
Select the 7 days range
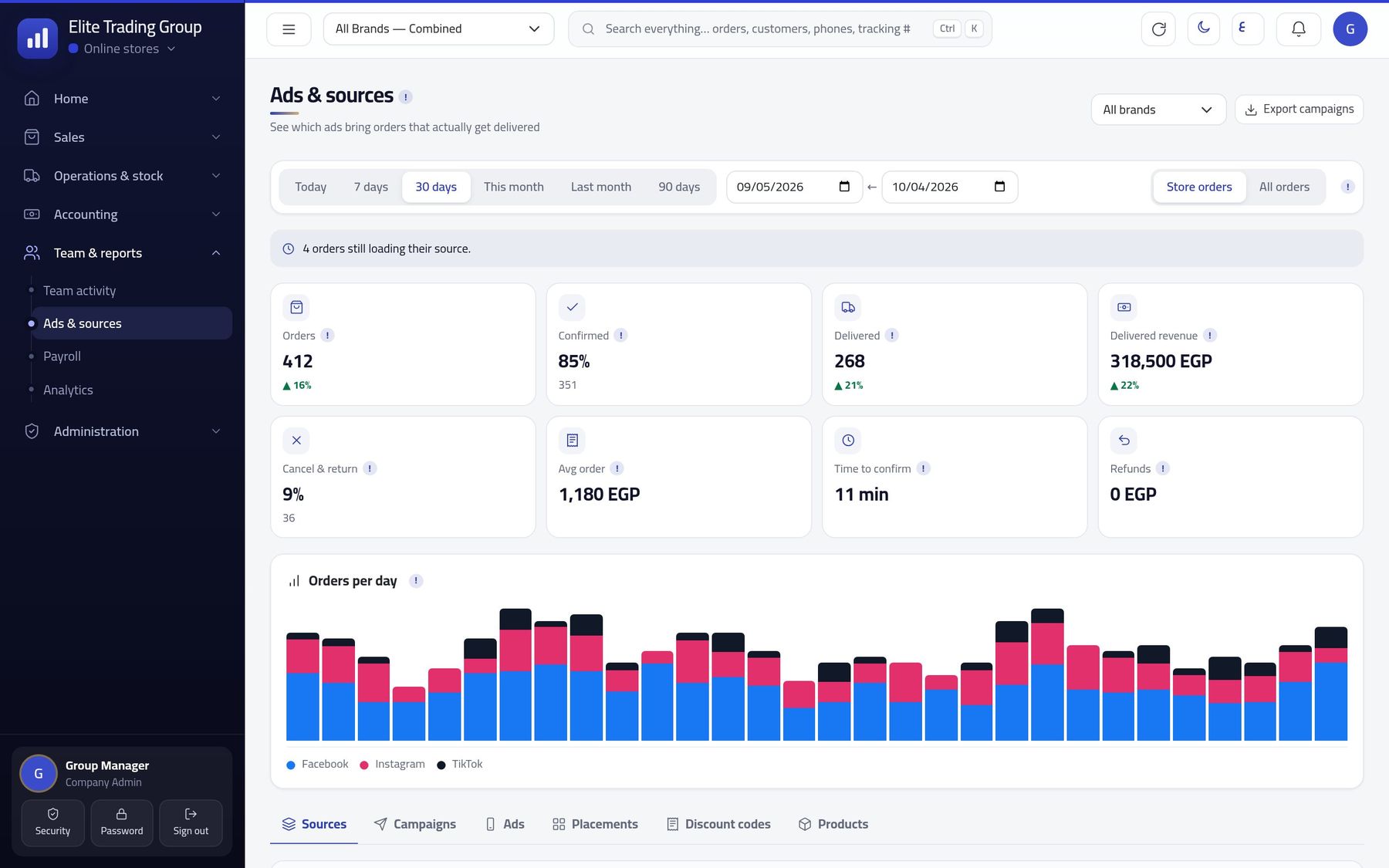pyautogui.click(x=371, y=187)
